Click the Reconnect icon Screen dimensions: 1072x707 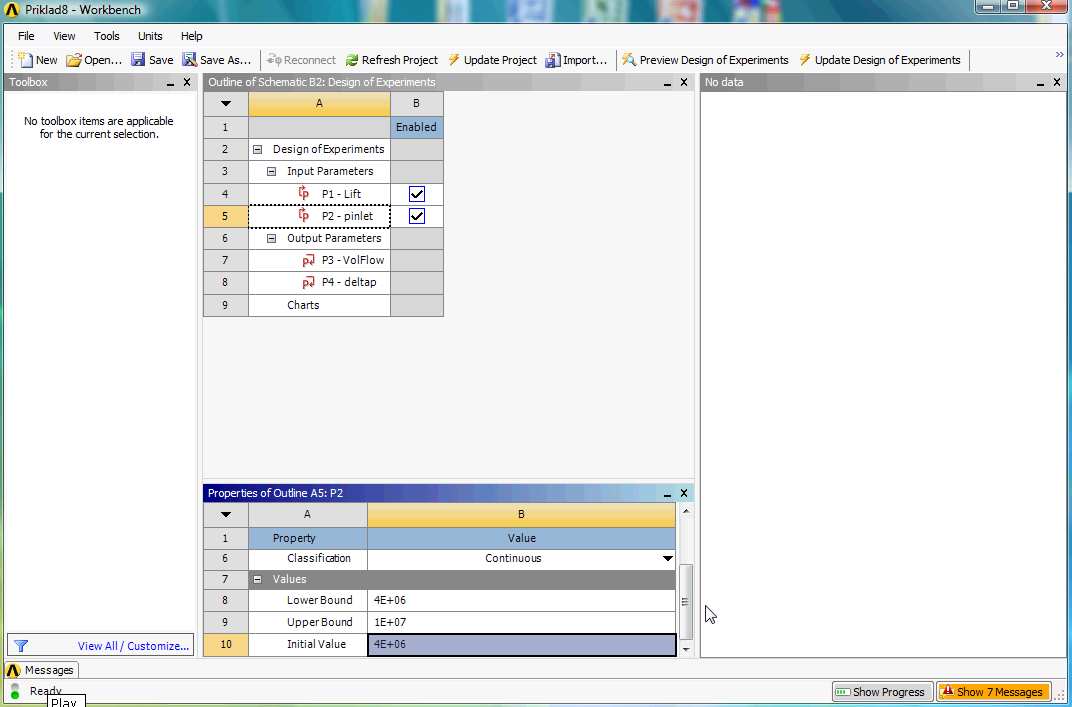(273, 60)
